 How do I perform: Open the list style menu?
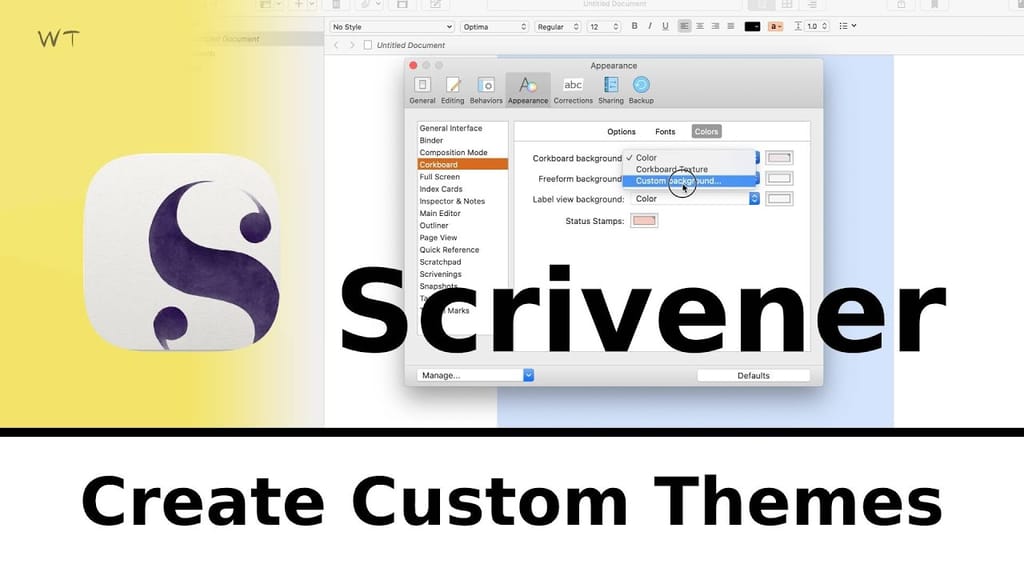click(848, 26)
